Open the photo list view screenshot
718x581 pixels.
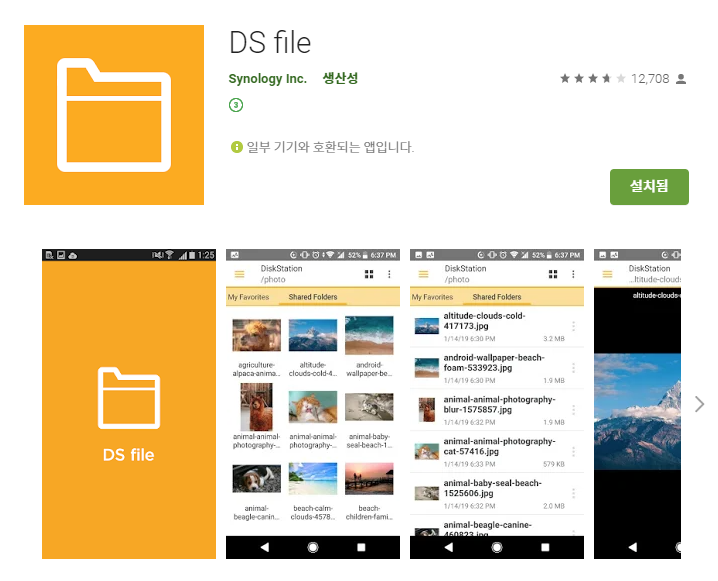click(x=497, y=404)
